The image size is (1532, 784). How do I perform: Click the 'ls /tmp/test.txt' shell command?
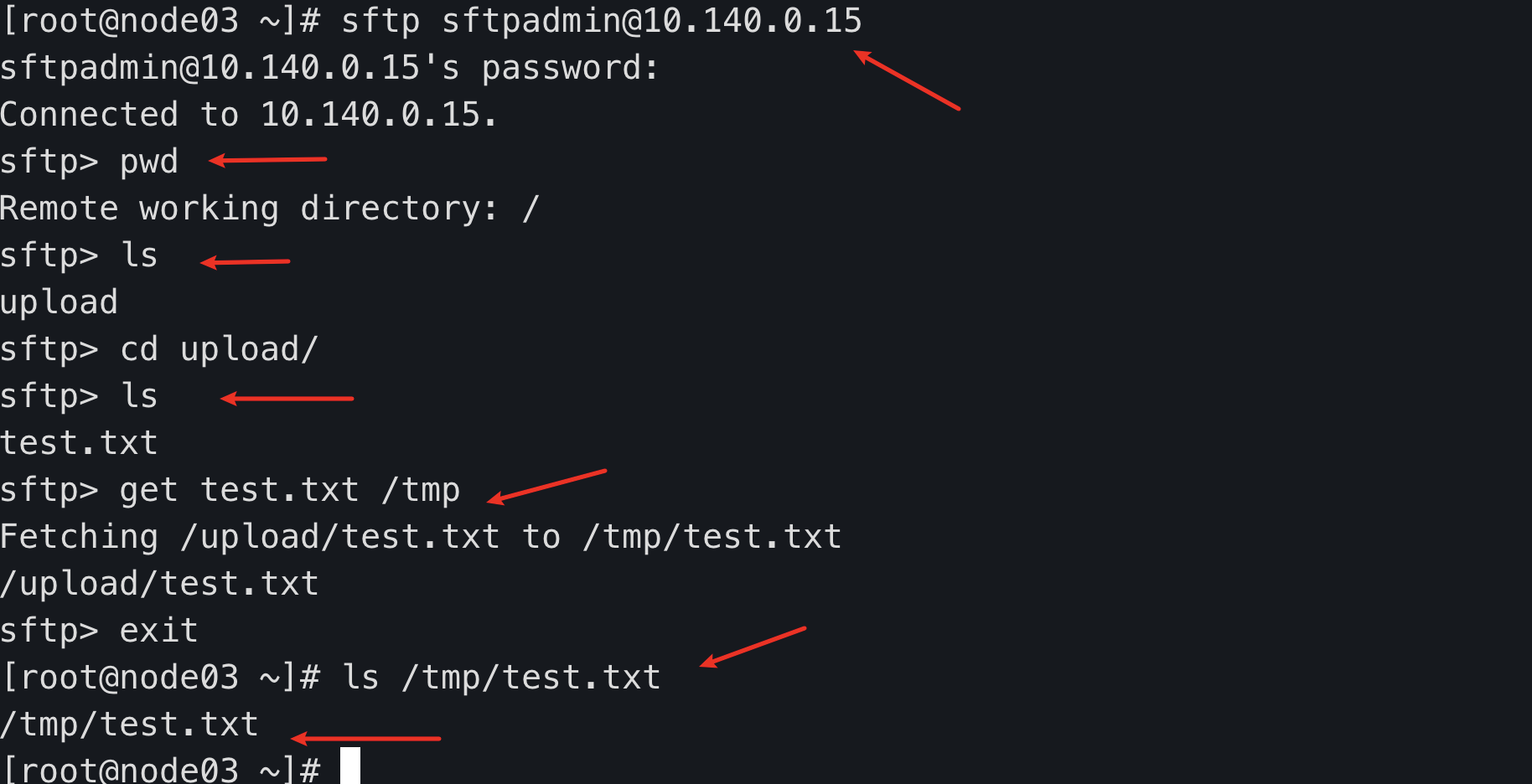tap(501, 678)
